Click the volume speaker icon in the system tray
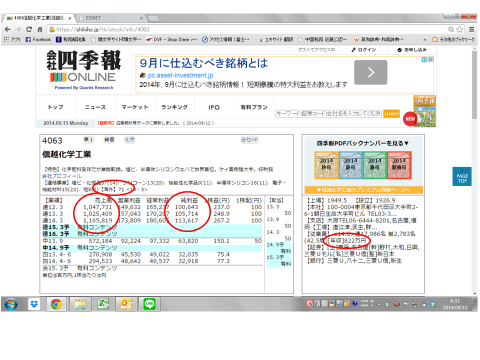The image size is (480, 360). click(387, 304)
